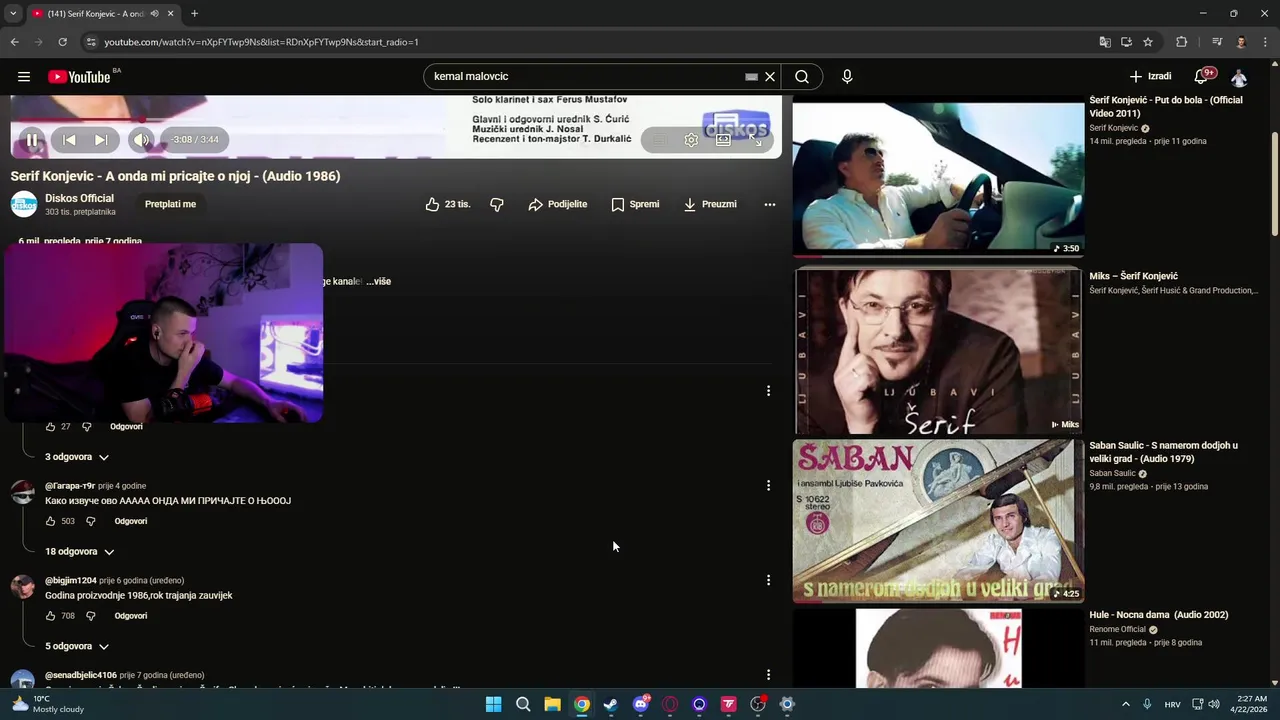Screen dimensions: 1280x720
Task: Expand 5 odgovora replies
Action: (77, 647)
